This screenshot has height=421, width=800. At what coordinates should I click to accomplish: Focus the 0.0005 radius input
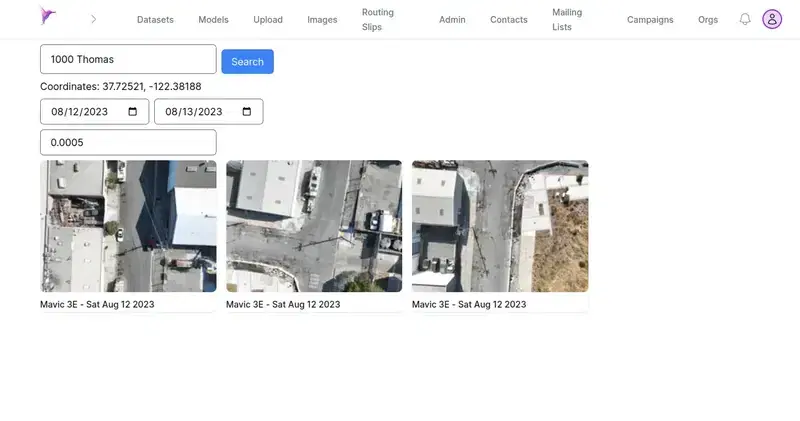[x=128, y=142]
